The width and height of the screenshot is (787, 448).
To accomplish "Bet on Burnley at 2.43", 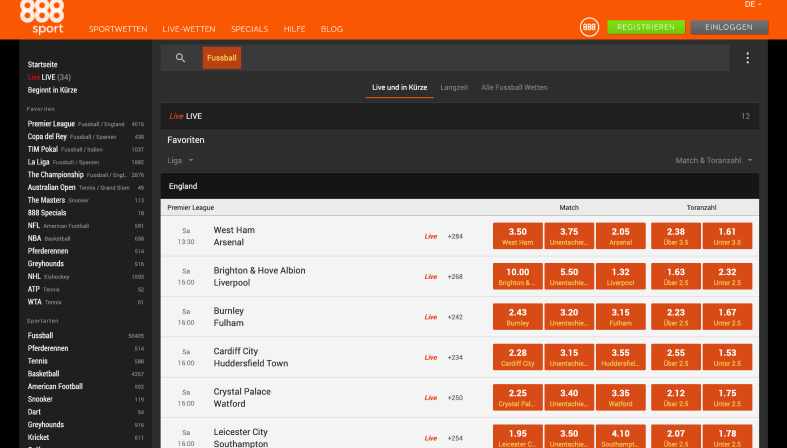I will pyautogui.click(x=517, y=317).
